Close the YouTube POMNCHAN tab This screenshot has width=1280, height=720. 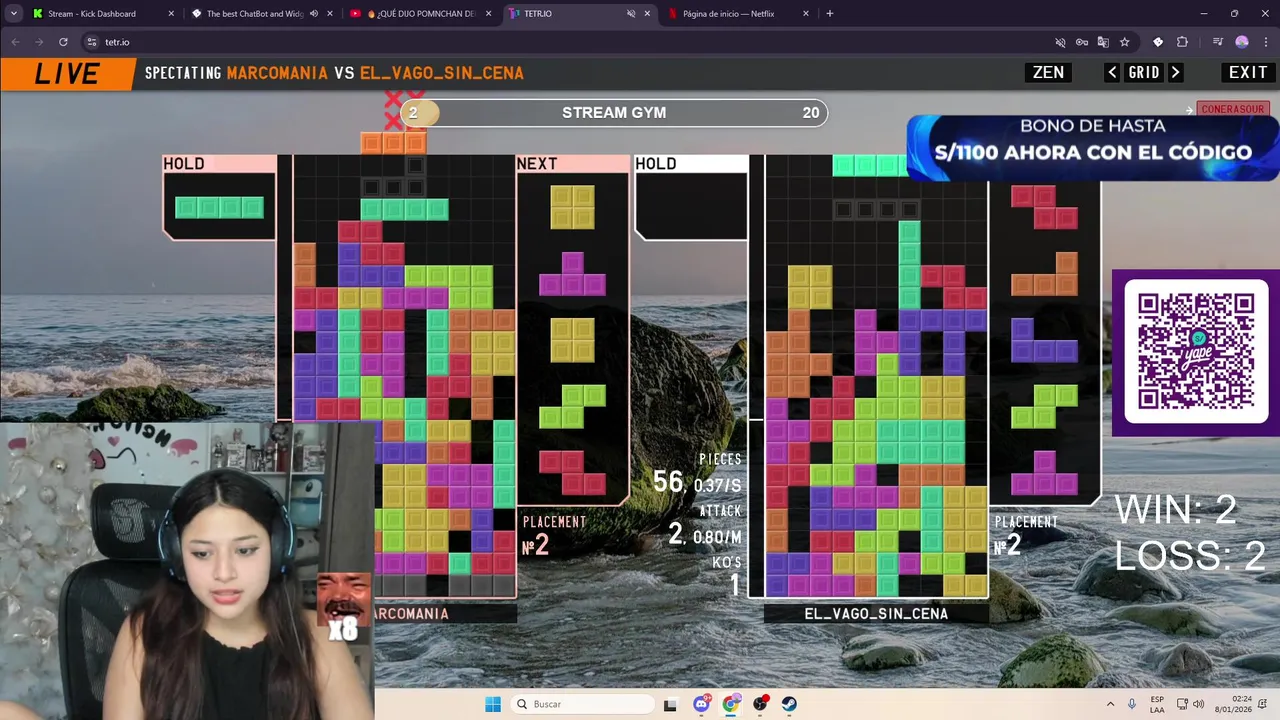pyautogui.click(x=489, y=14)
